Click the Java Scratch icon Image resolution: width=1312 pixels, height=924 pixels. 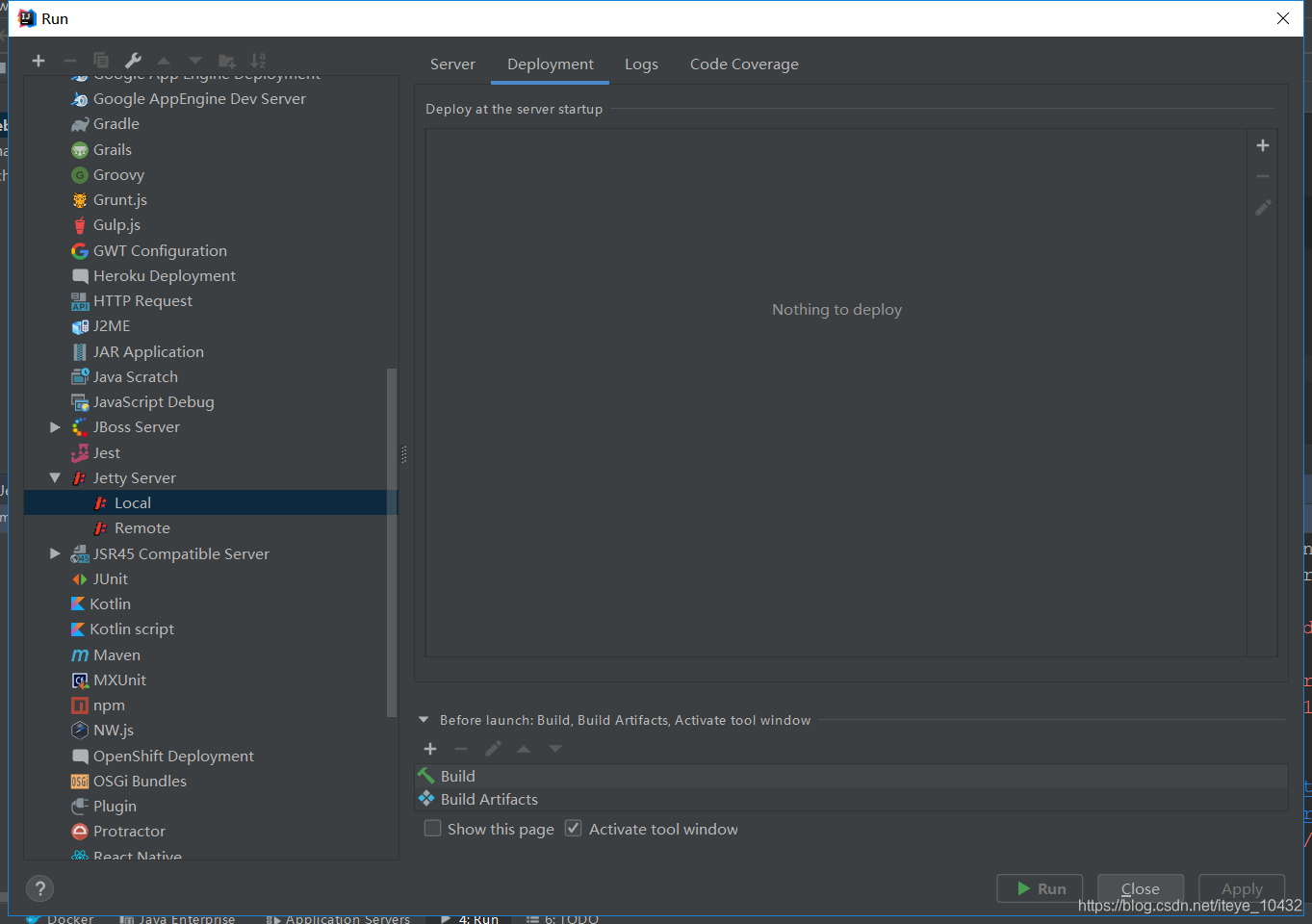(x=80, y=377)
